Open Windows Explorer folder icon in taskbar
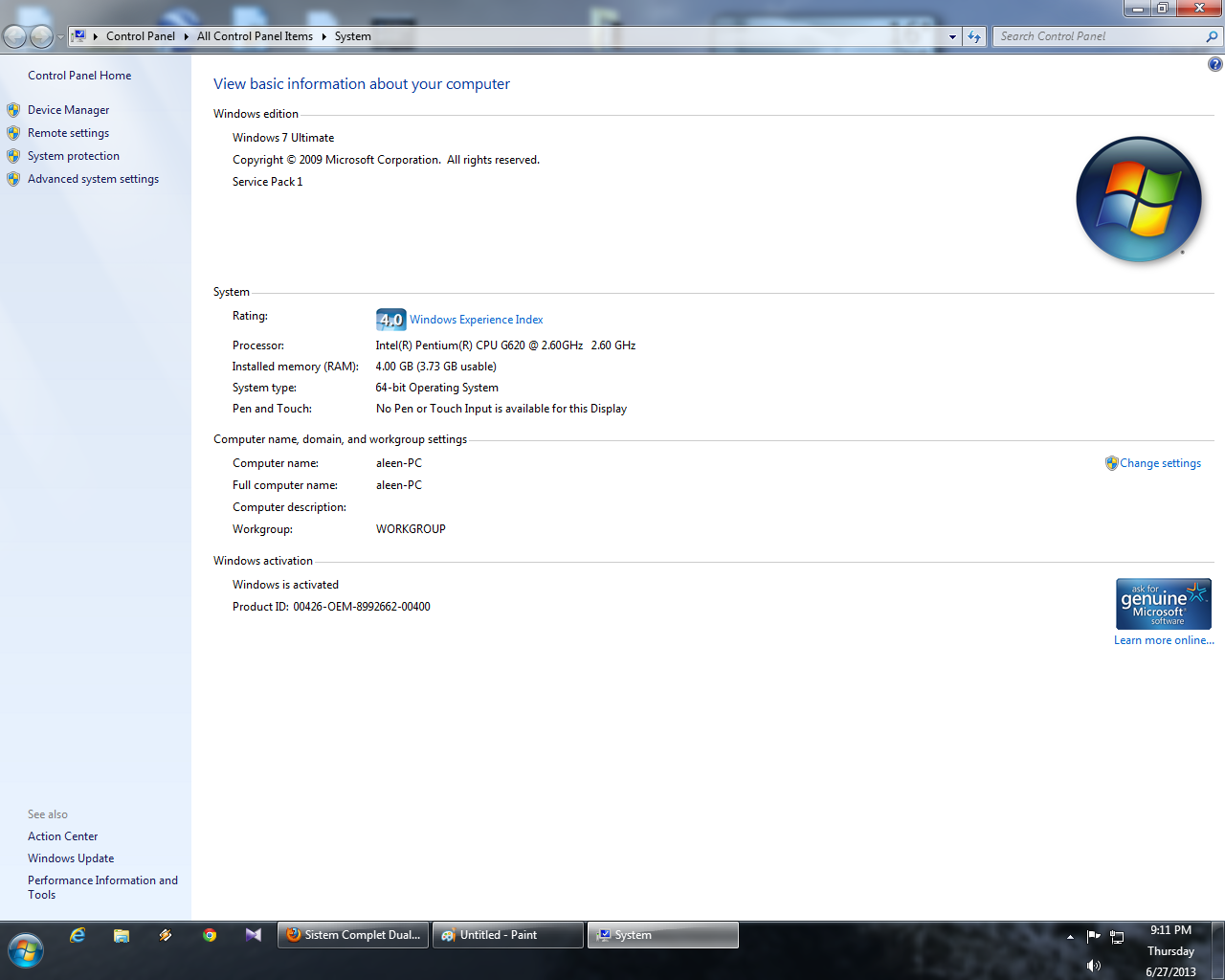This screenshot has height=980, width=1225. pos(122,935)
